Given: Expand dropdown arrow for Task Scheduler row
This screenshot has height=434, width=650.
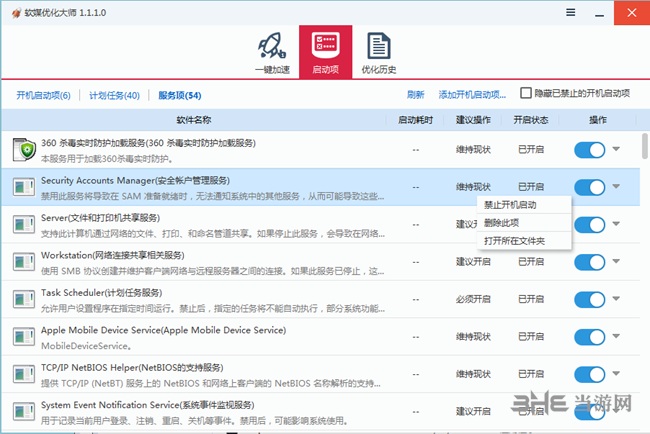Looking at the screenshot, I should [616, 298].
